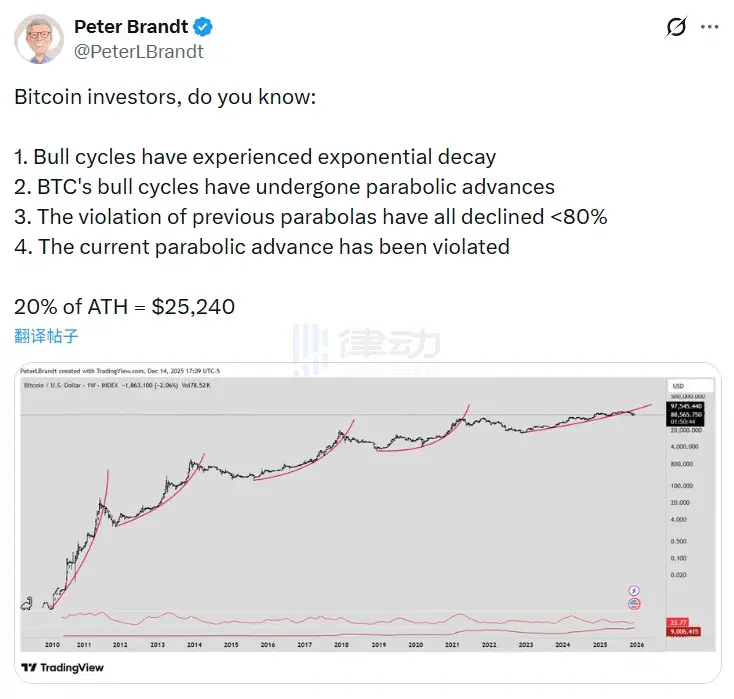Click the US flag icon on the chart
Screen dimensions: 734x699
632,604
